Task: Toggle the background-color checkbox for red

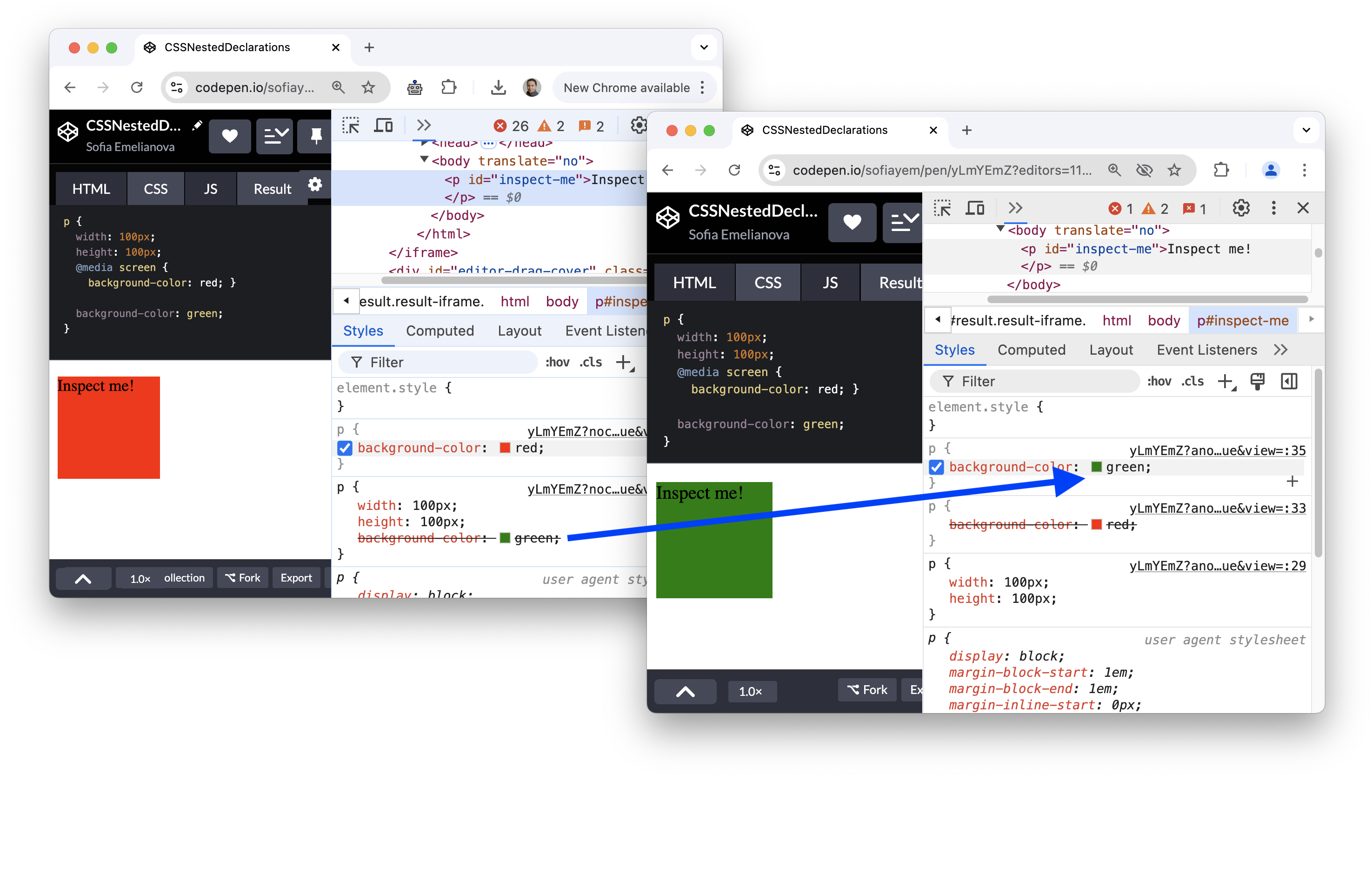Action: [x=347, y=448]
